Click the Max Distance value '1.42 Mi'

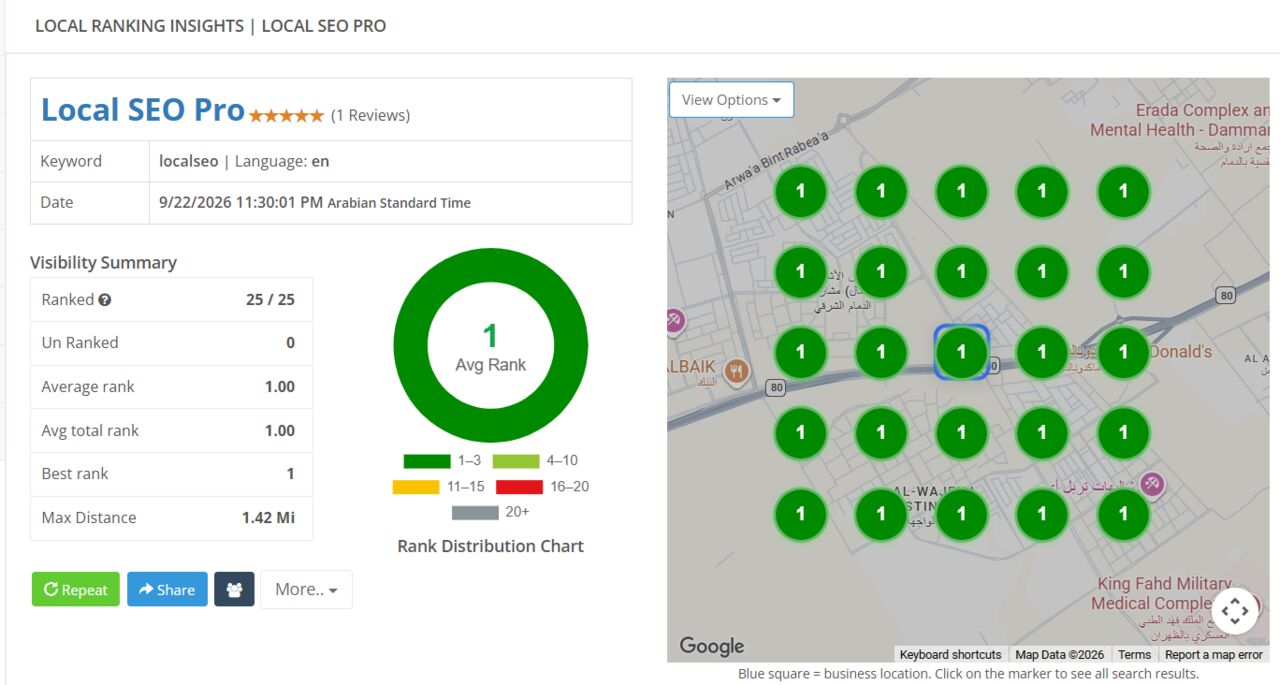pos(269,518)
